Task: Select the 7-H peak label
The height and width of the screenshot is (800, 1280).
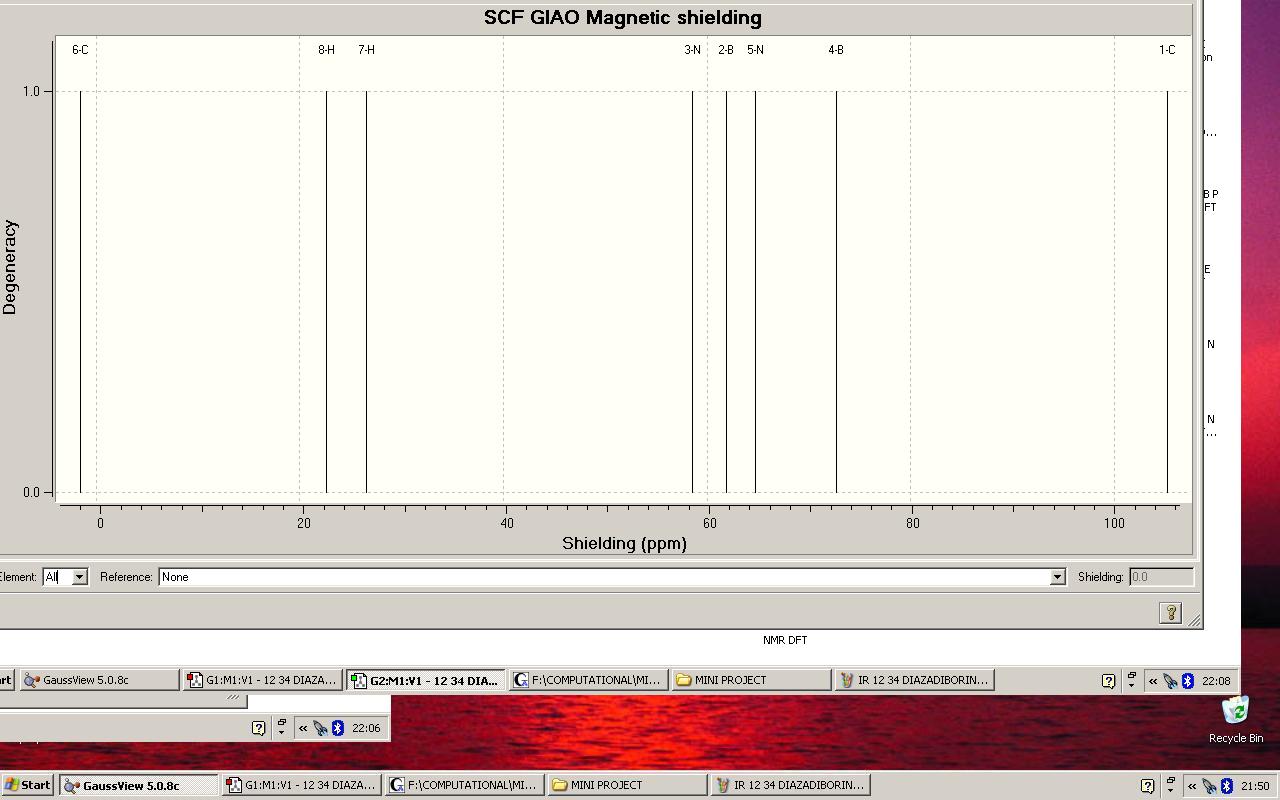Action: (x=367, y=50)
